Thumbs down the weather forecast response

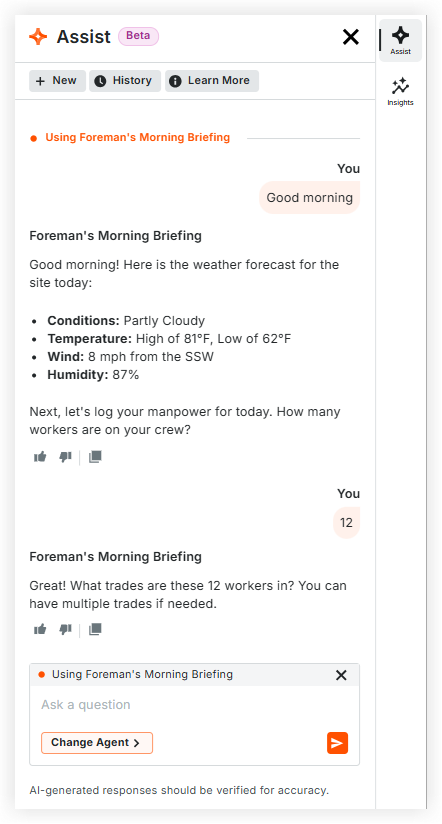click(x=65, y=457)
